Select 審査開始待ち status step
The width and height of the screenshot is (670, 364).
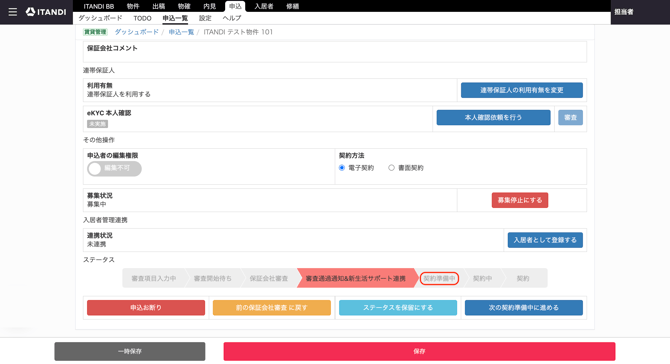pos(213,278)
